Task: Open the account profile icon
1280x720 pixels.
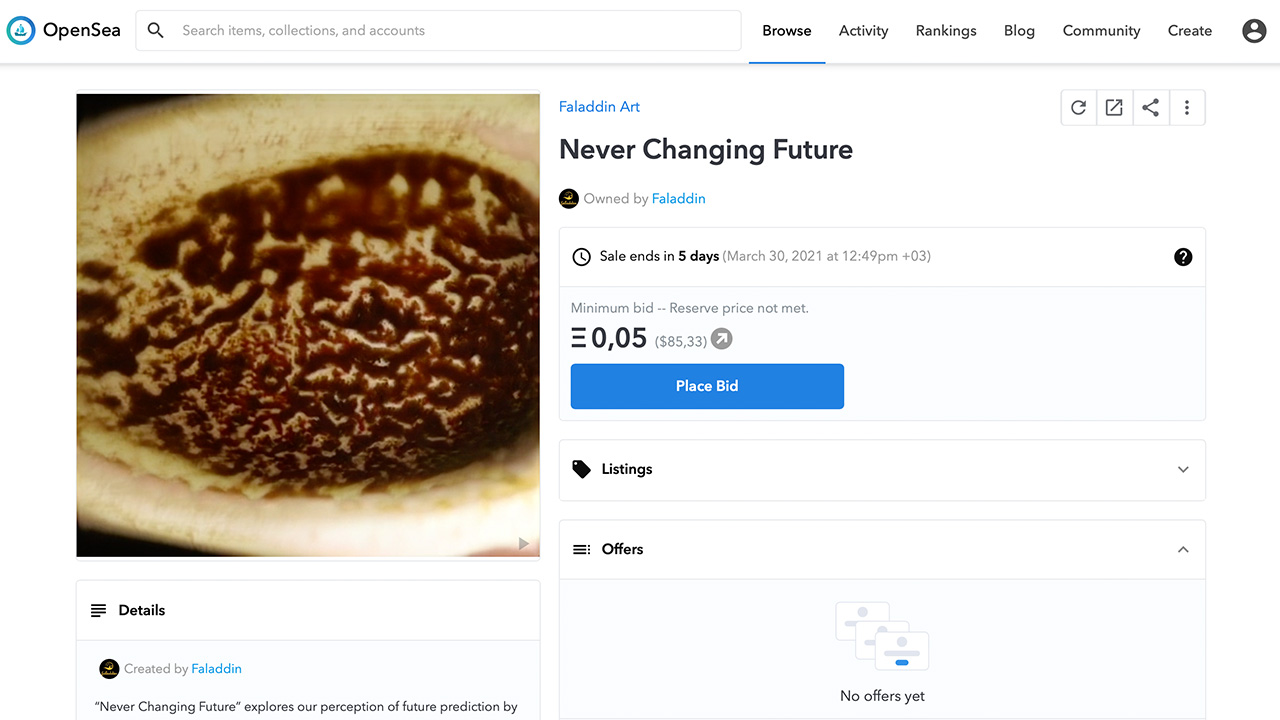Action: point(1254,31)
